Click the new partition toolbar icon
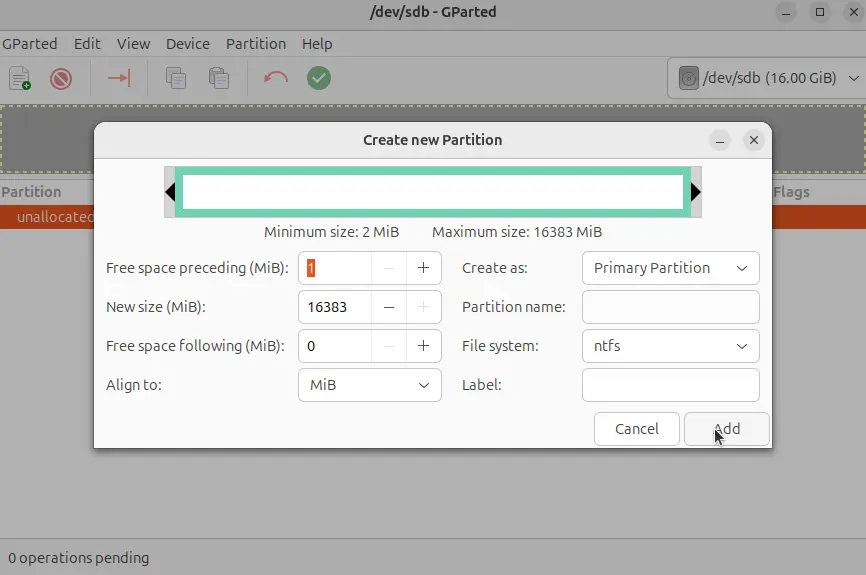Image resolution: width=866 pixels, height=575 pixels. pyautogui.click(x=20, y=78)
